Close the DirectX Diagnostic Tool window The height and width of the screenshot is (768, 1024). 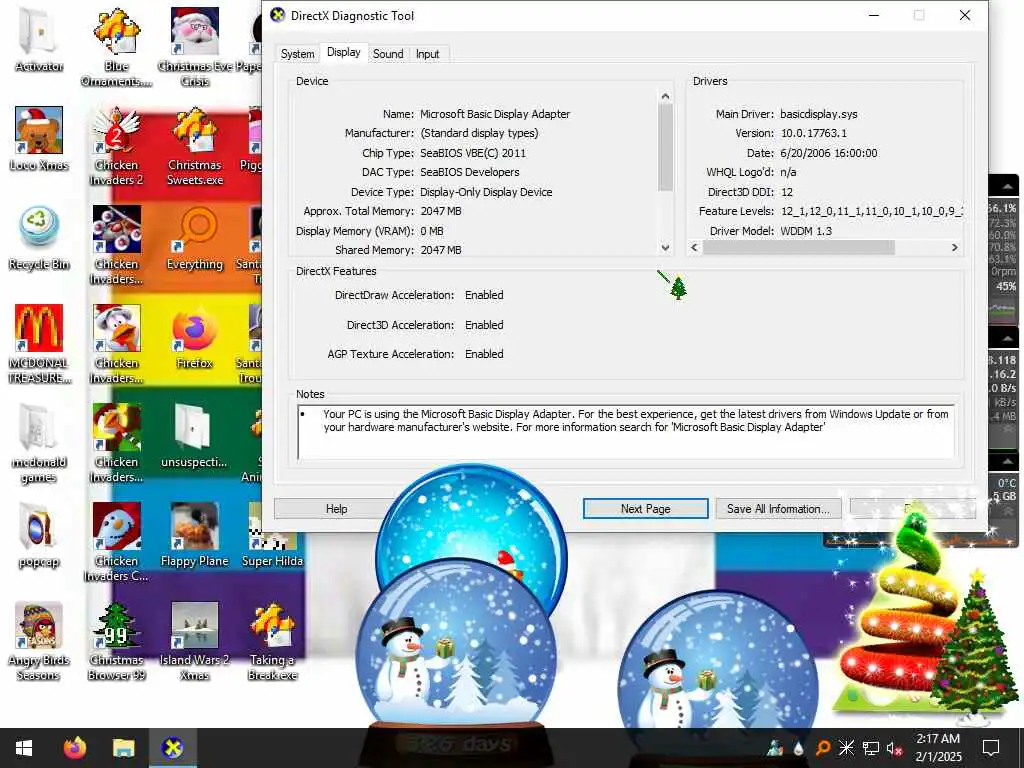[965, 15]
